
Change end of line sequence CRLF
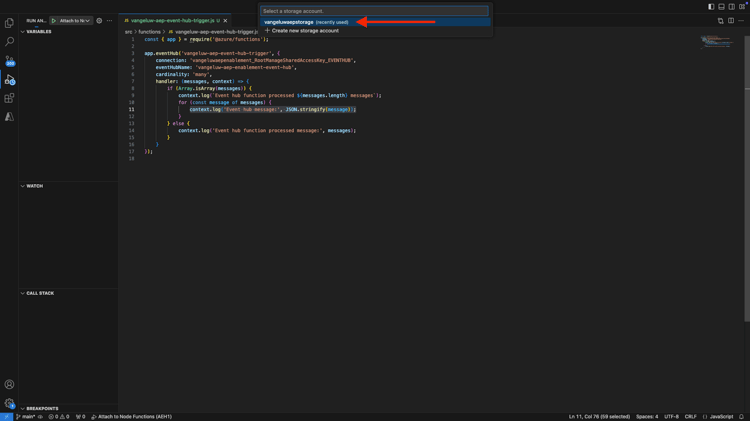[690, 417]
